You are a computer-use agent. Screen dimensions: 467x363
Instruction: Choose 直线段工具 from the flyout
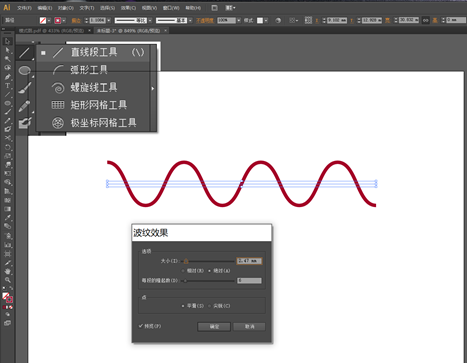click(x=93, y=53)
